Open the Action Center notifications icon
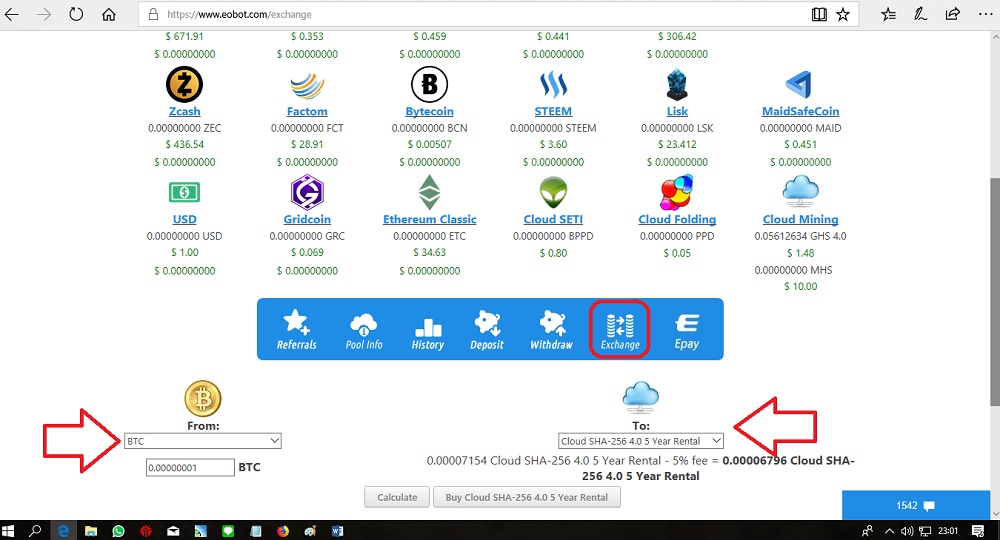Image resolution: width=1000 pixels, height=540 pixels. 978,530
